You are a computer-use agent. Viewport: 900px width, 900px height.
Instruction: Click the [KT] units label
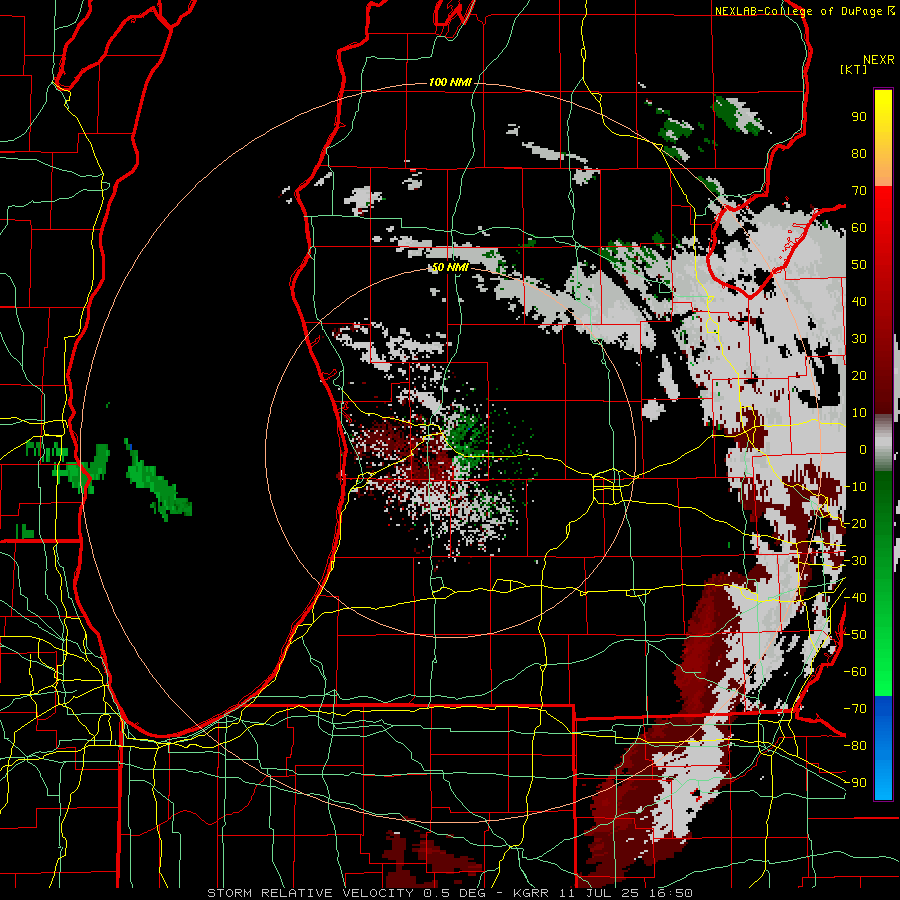(853, 69)
